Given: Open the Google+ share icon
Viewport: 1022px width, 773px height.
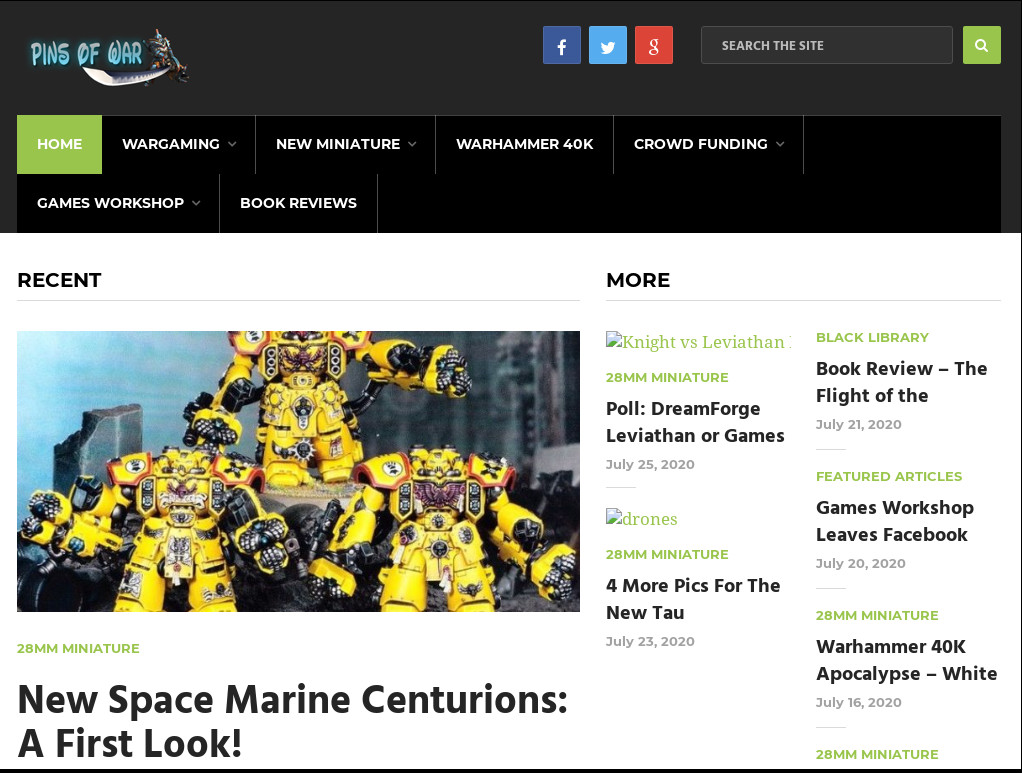Looking at the screenshot, I should [653, 44].
